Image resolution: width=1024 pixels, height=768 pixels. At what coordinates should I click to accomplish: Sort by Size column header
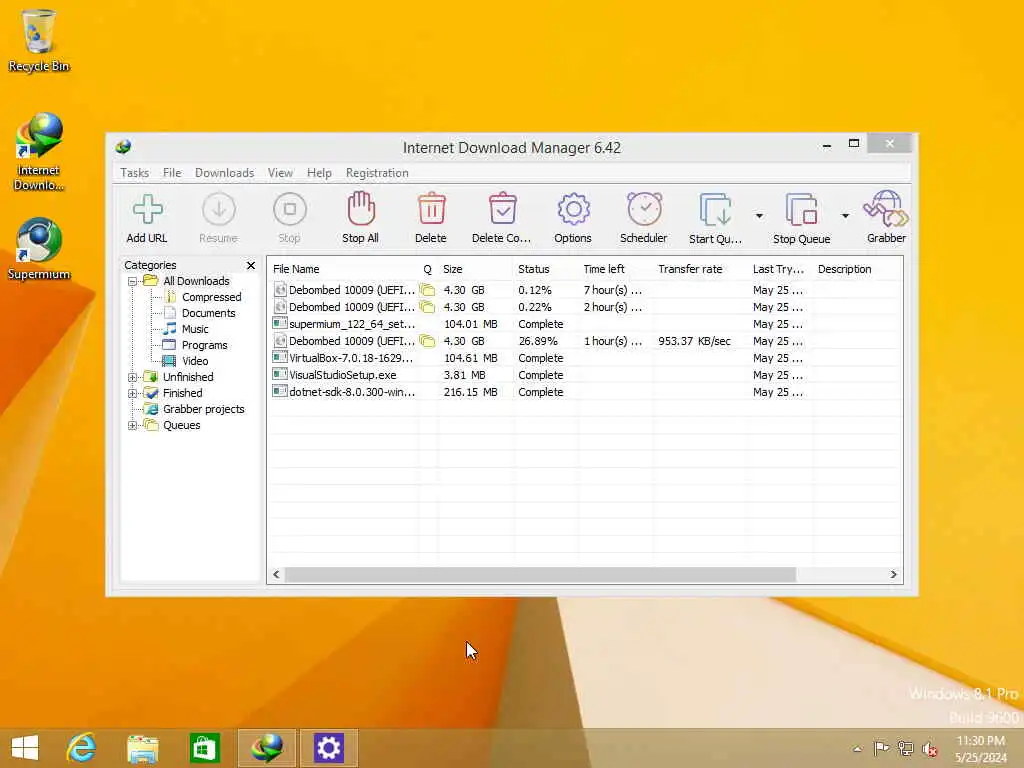pyautogui.click(x=475, y=269)
